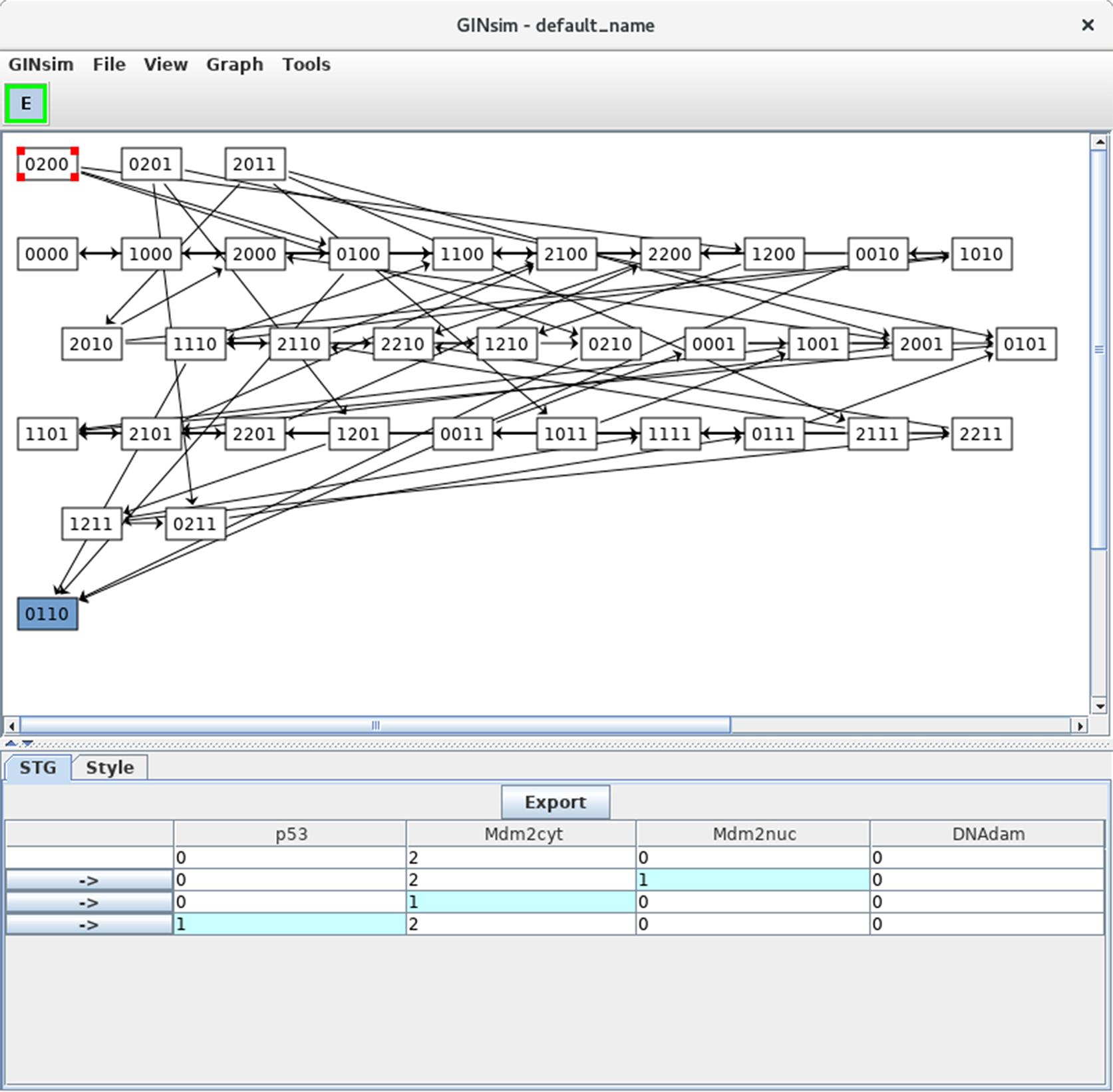The height and width of the screenshot is (1092, 1113).
Task: Close the GINsim window
Action: pyautogui.click(x=1088, y=25)
